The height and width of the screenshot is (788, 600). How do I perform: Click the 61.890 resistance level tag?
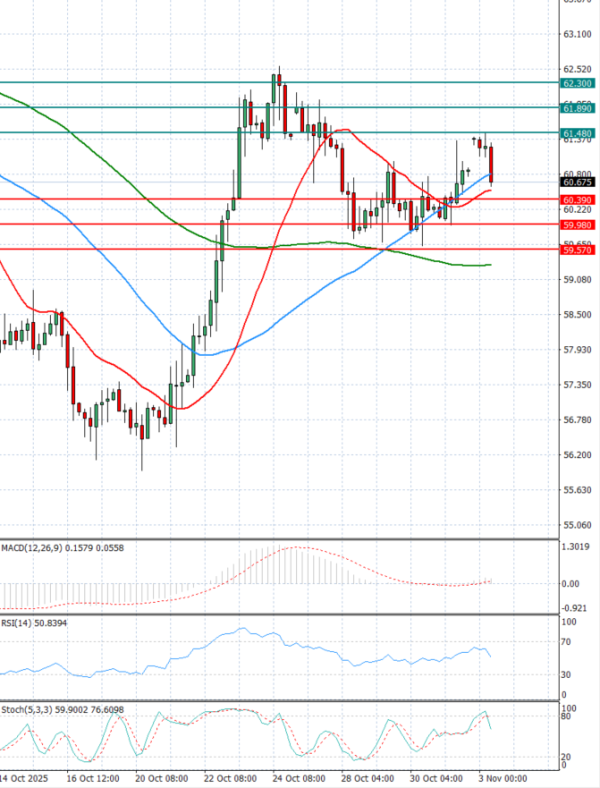[577, 107]
